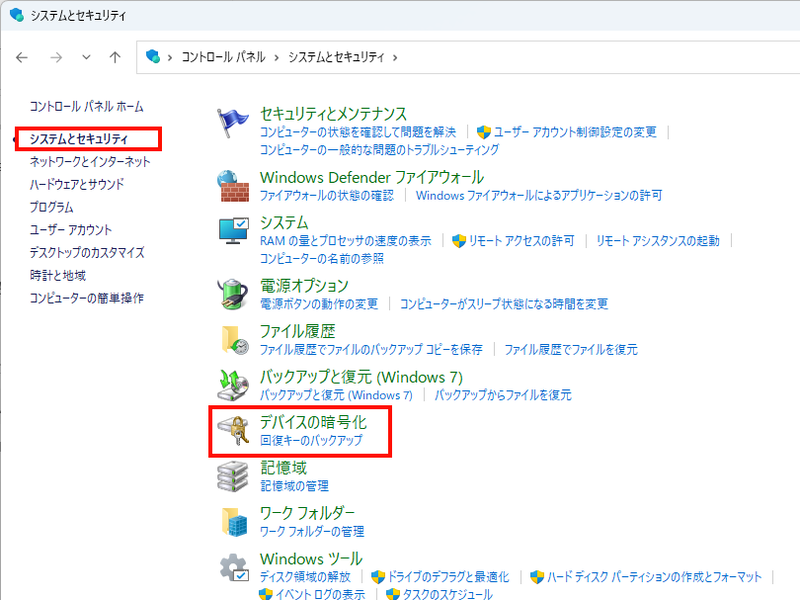This screenshot has width=800, height=600.
Task: Click the 電源オプション battery icon
Action: (x=233, y=294)
